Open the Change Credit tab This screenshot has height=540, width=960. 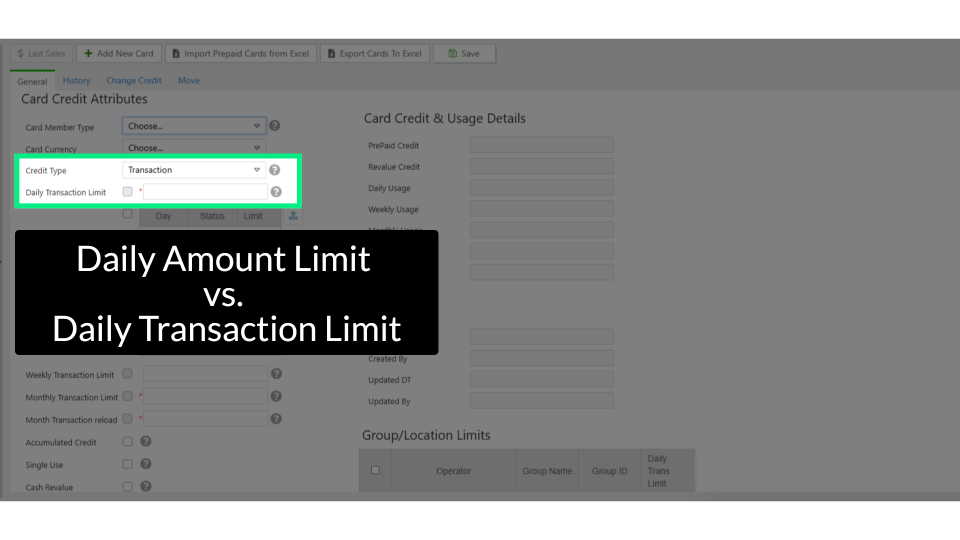click(134, 81)
